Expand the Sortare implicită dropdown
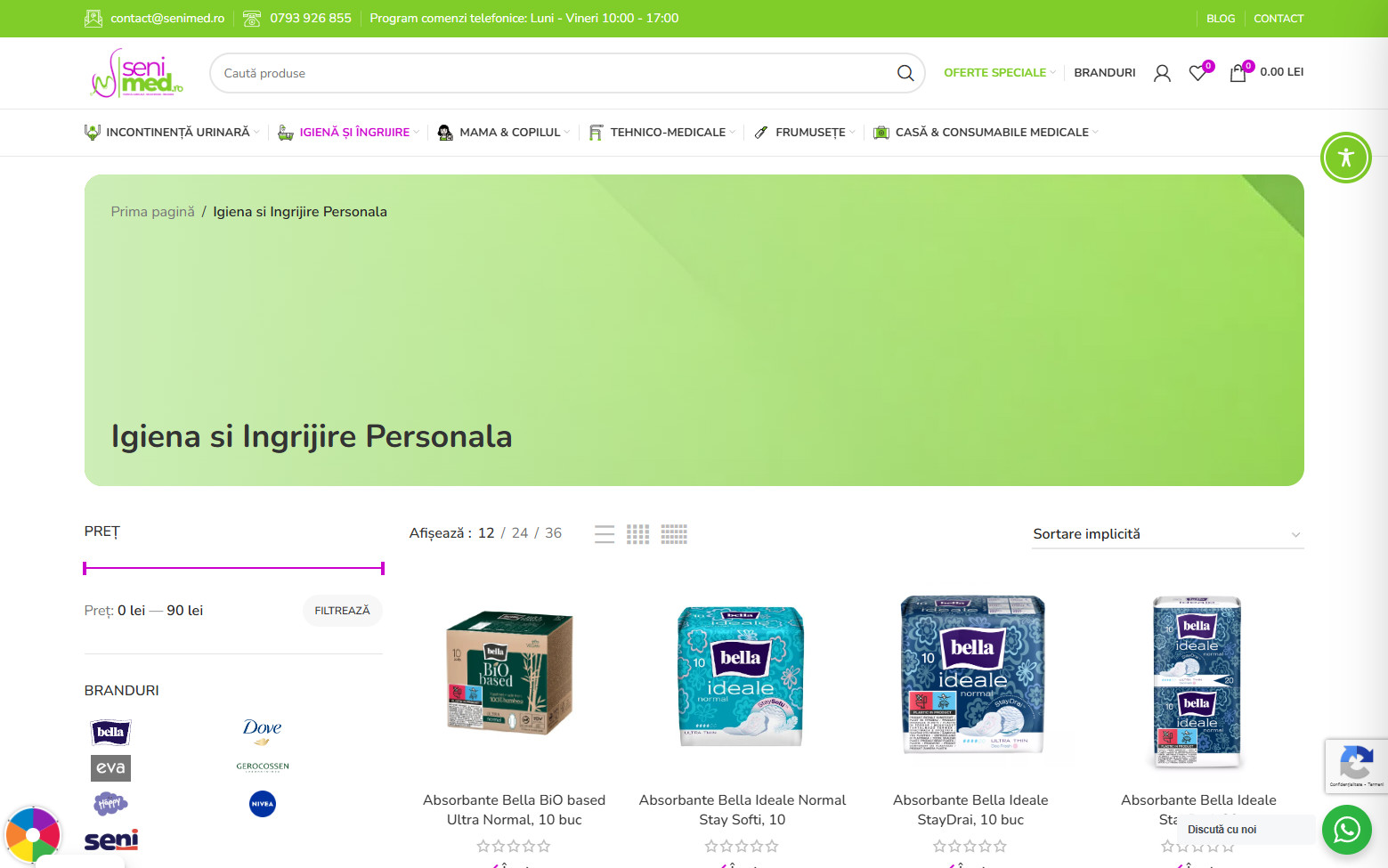The image size is (1388, 868). click(x=1167, y=534)
